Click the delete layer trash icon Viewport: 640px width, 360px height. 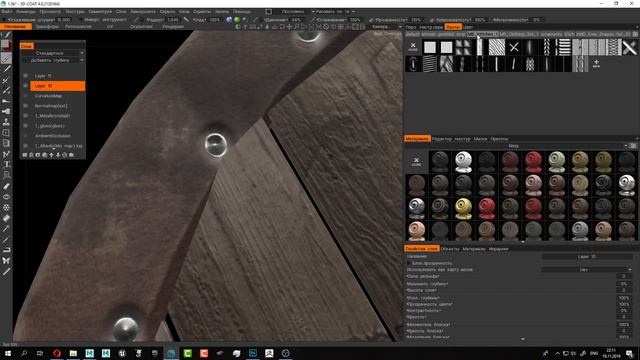click(31, 155)
